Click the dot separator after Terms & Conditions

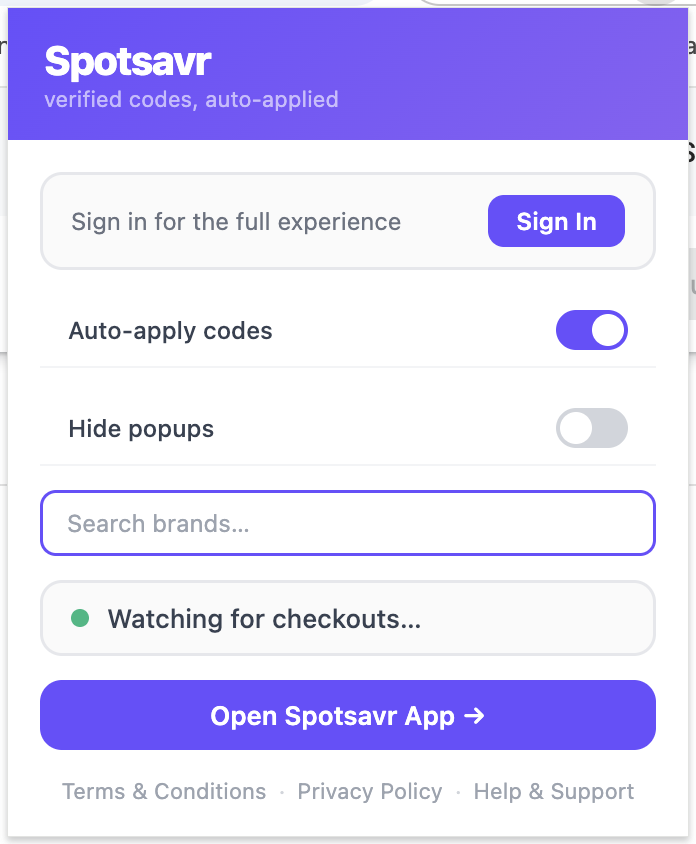pos(282,792)
